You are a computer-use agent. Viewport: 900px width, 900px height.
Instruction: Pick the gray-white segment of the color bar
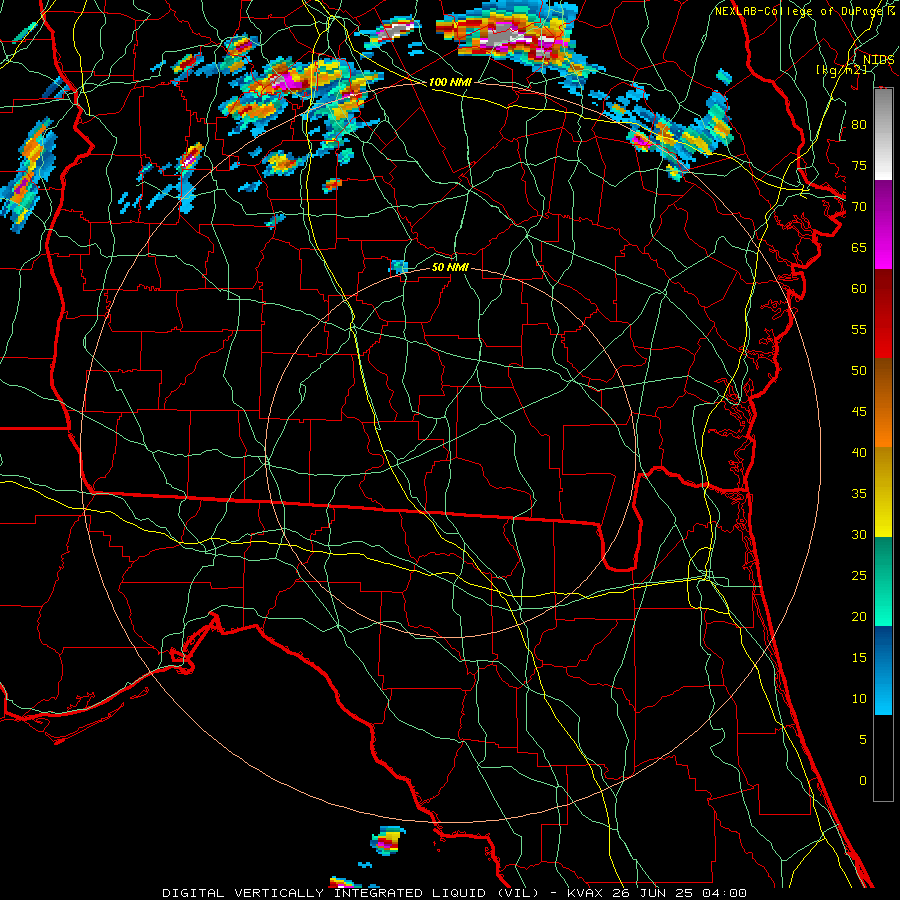pos(883,135)
